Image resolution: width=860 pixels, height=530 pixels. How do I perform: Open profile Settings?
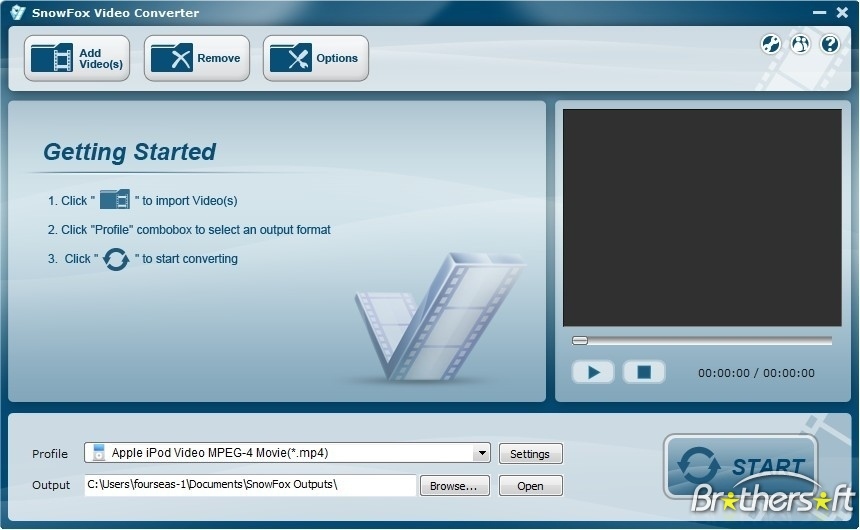coord(530,454)
